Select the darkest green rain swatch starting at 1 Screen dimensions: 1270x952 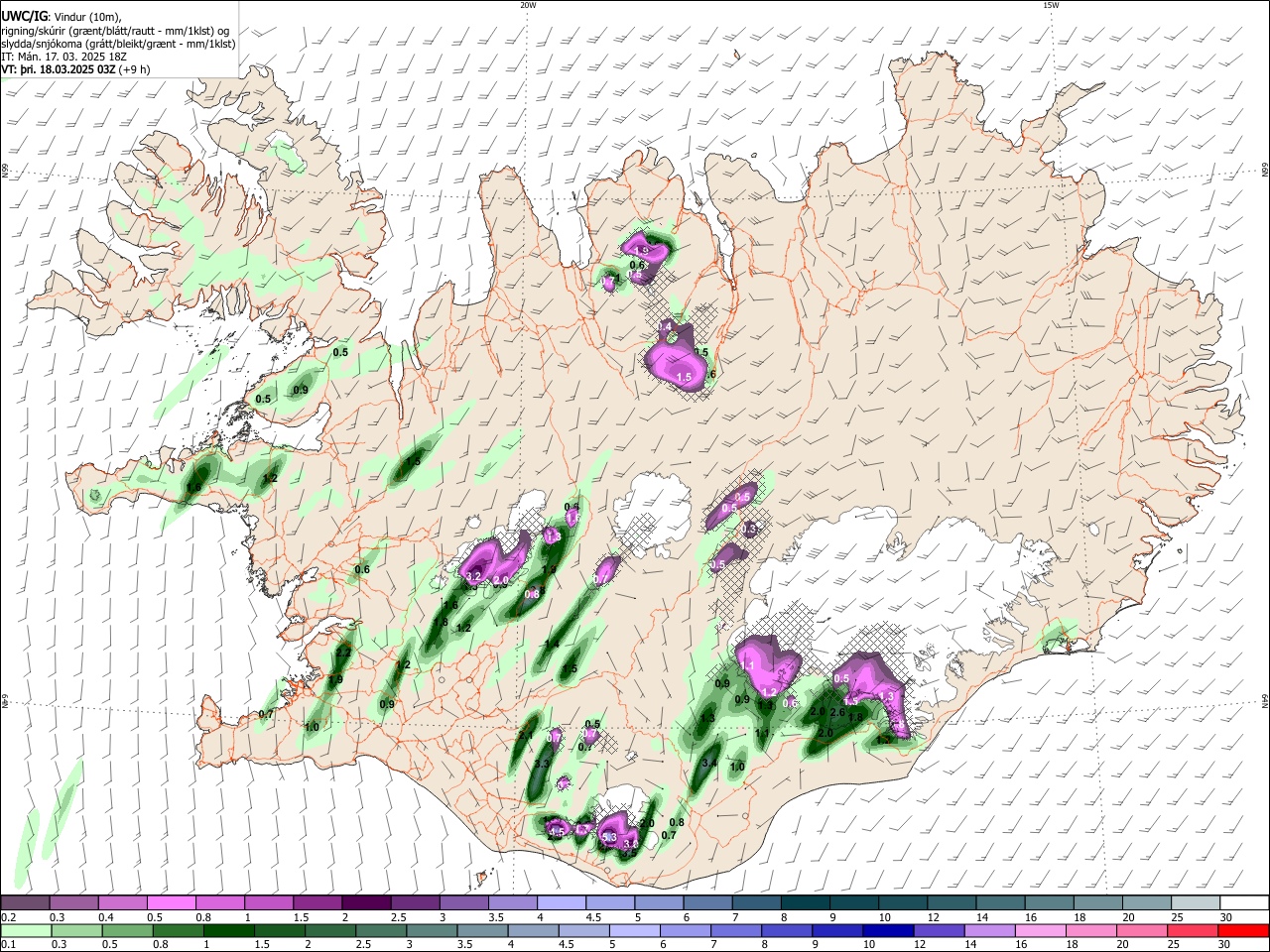(x=229, y=930)
